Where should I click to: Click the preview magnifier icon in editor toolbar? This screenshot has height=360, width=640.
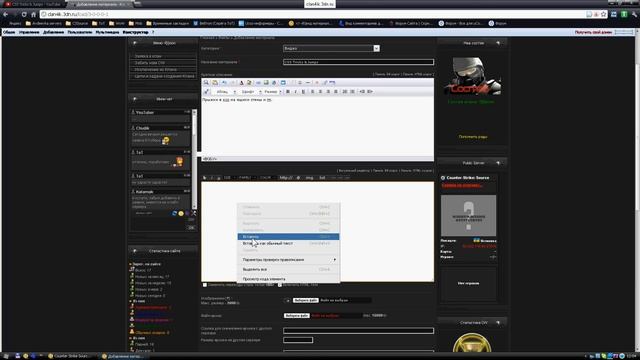tap(205, 82)
